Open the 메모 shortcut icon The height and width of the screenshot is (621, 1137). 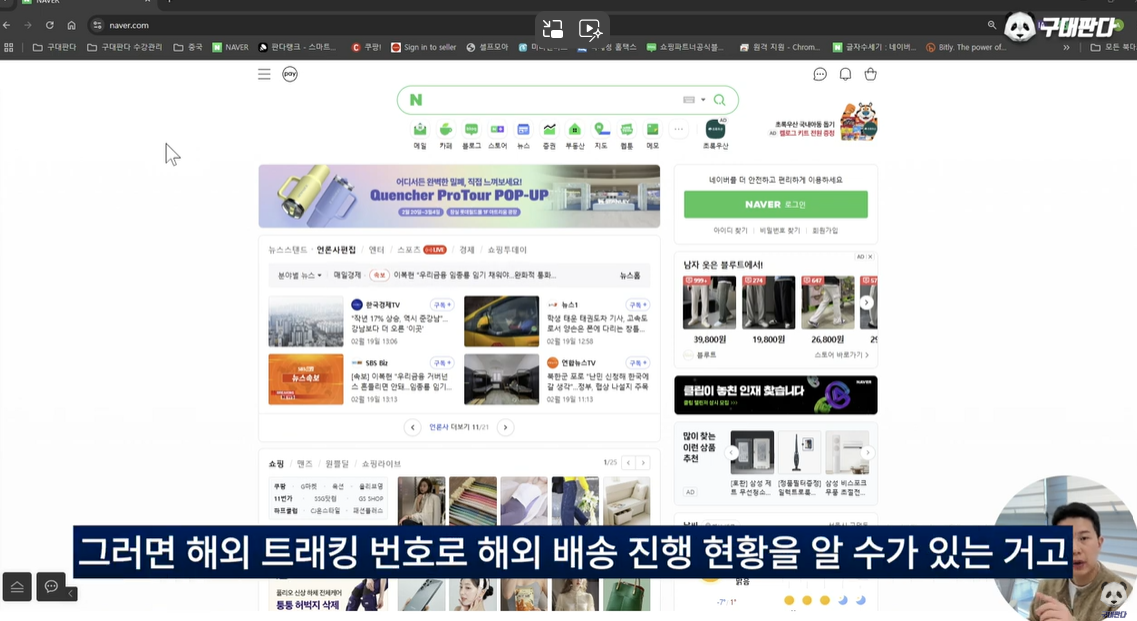pos(653,129)
